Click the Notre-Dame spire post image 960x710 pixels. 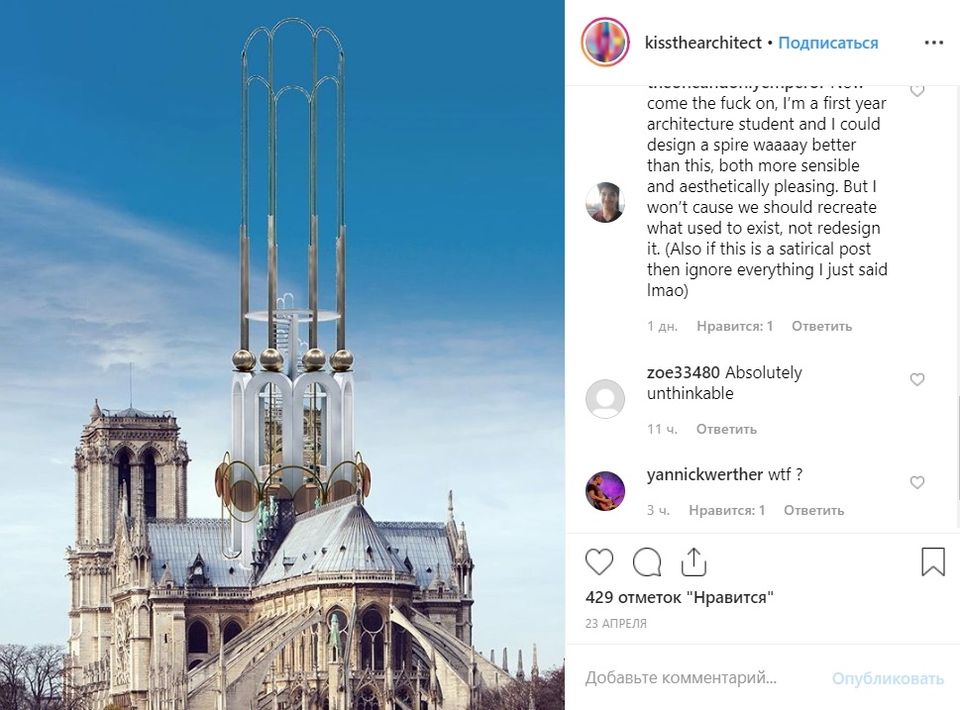(282, 355)
